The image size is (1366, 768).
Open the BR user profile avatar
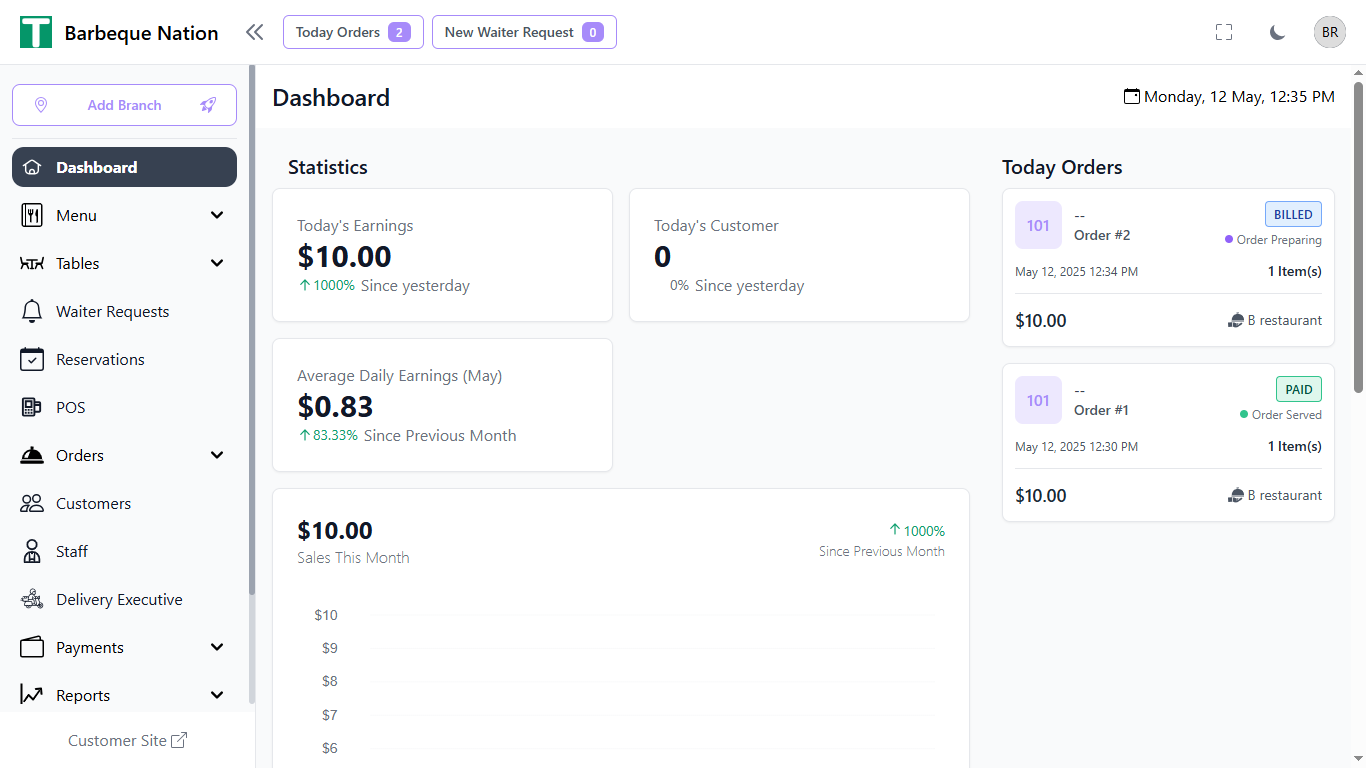[1330, 32]
